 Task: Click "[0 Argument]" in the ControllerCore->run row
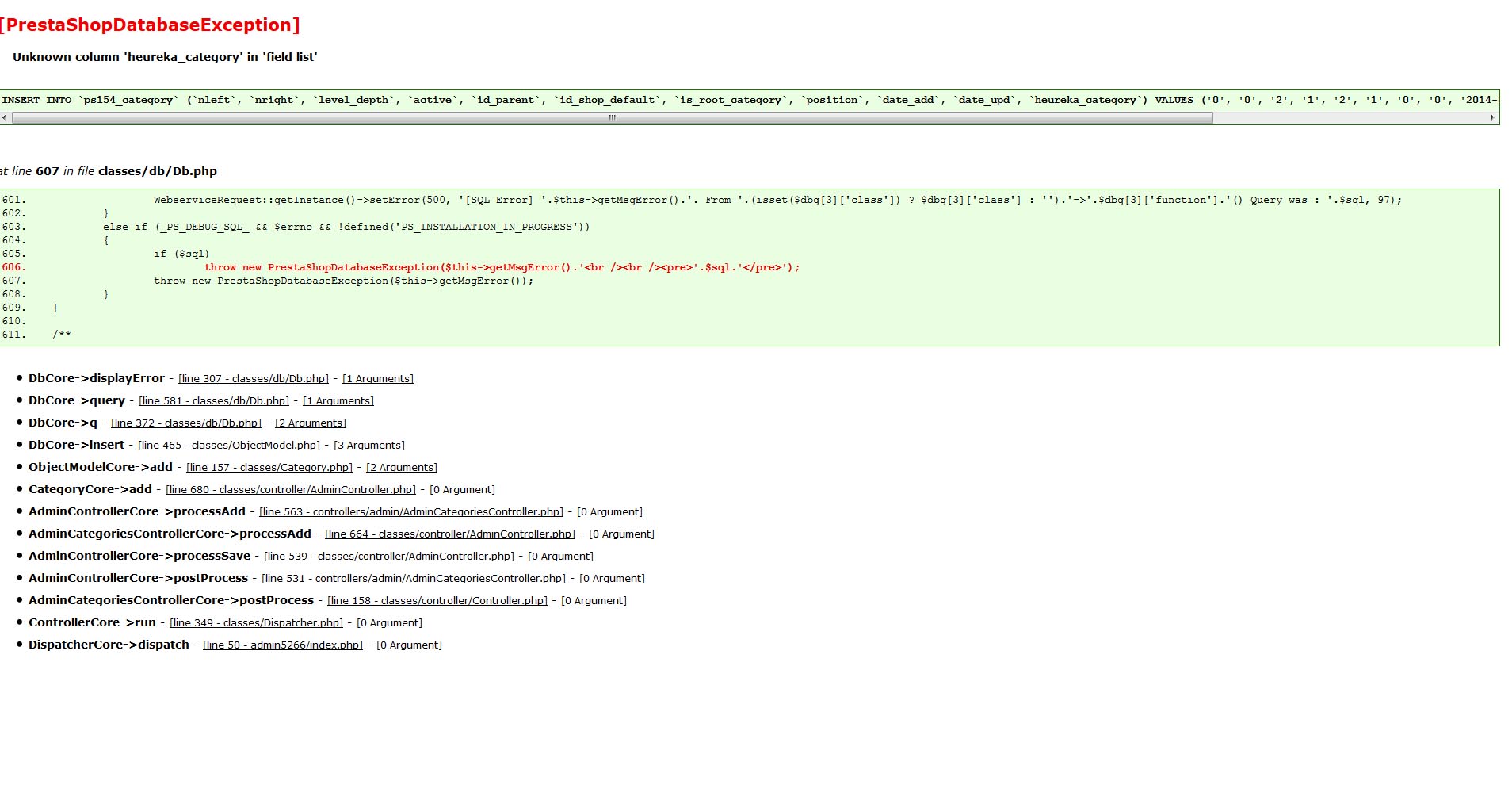tap(389, 623)
